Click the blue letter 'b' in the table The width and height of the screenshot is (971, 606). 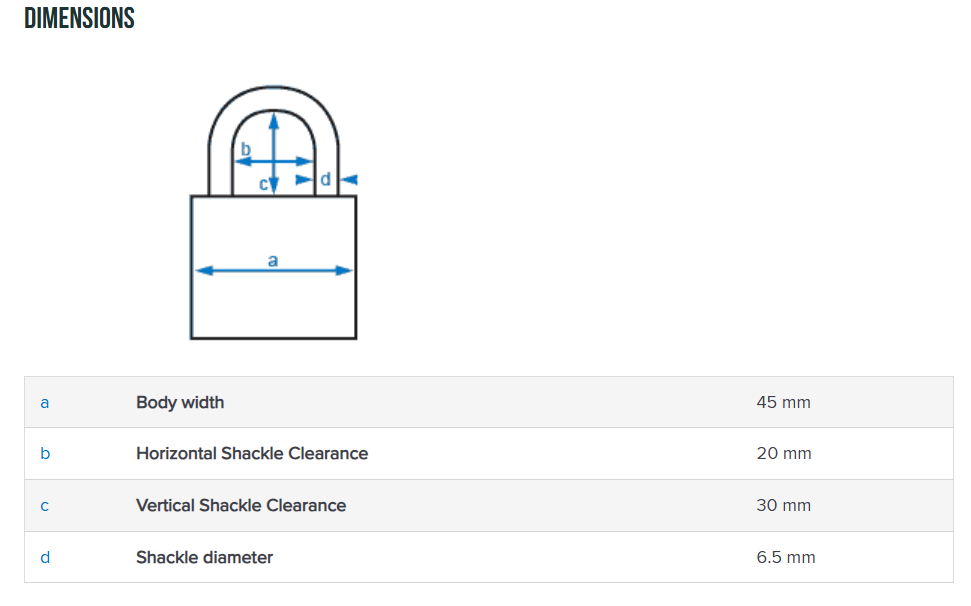(x=44, y=454)
